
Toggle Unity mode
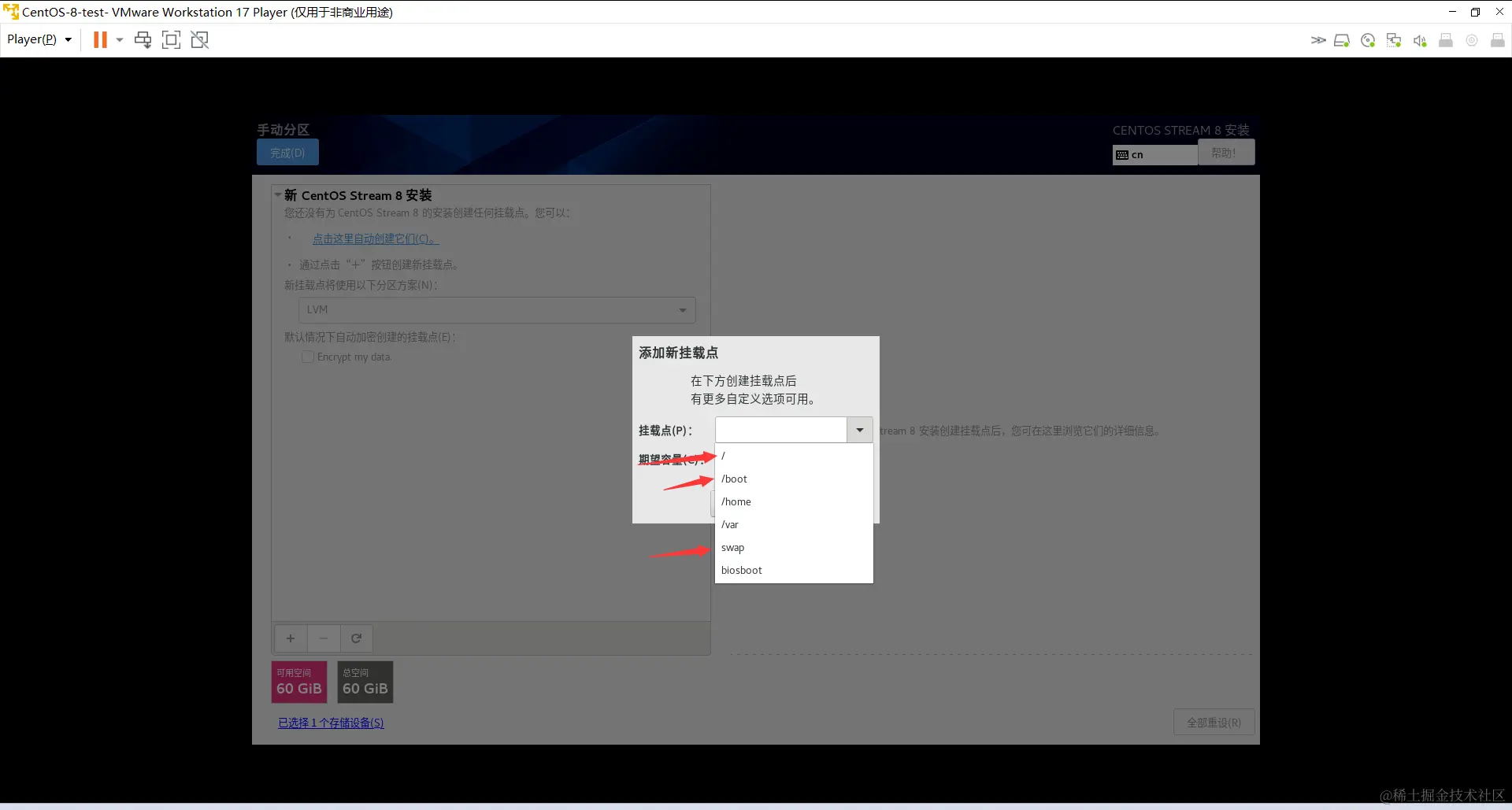200,39
